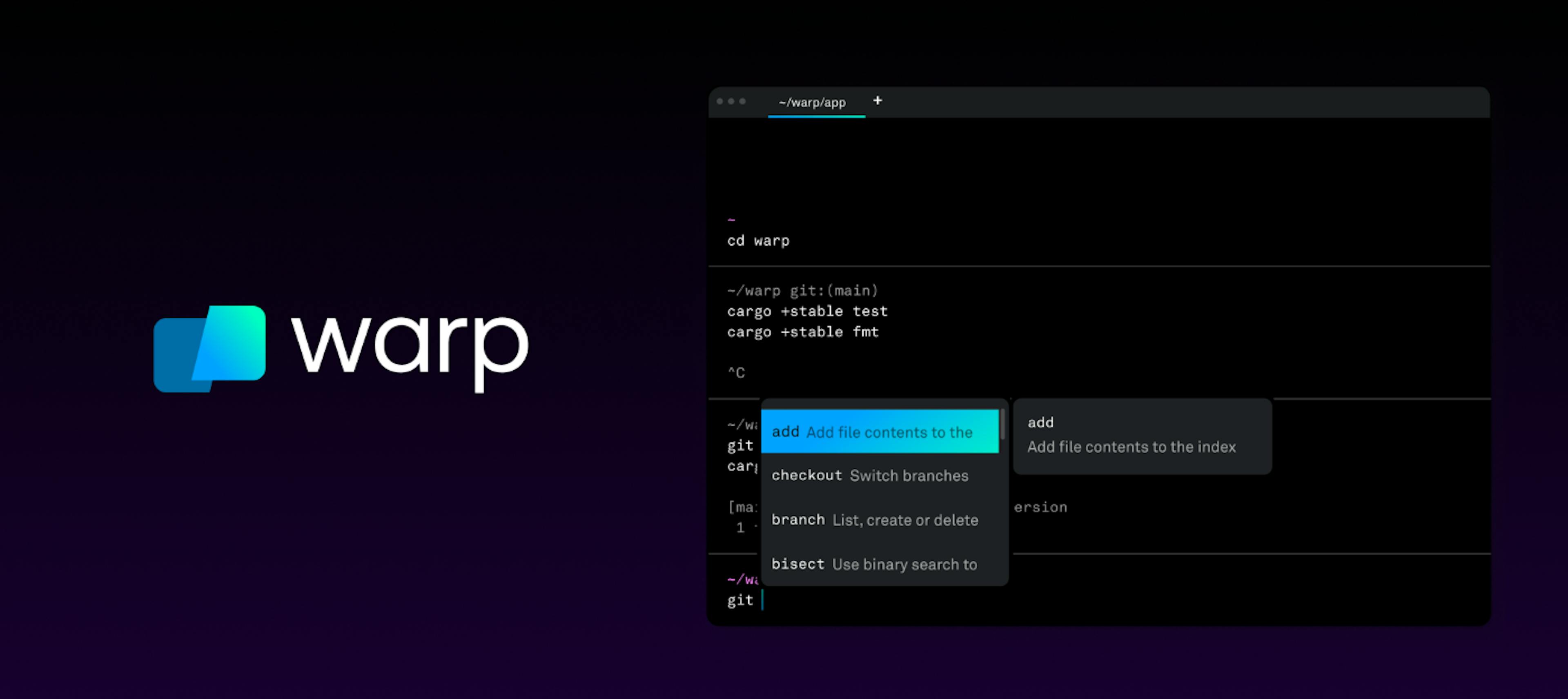Screen dimensions: 1568x699
Task: Click the leftmost window control dot
Action: (721, 102)
